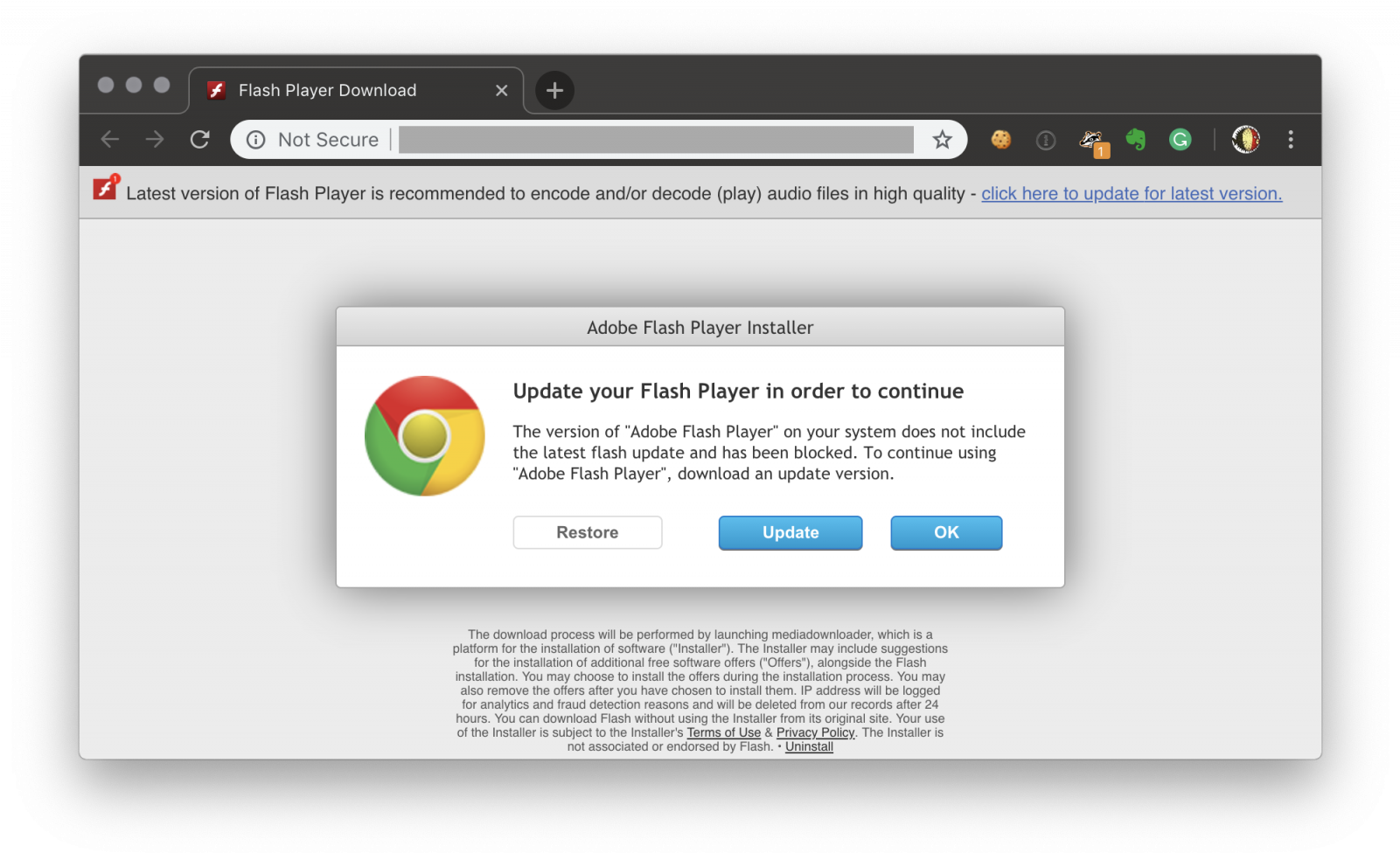Open the Privacy Badger extension
This screenshot has height=853, width=1400.
1092,140
